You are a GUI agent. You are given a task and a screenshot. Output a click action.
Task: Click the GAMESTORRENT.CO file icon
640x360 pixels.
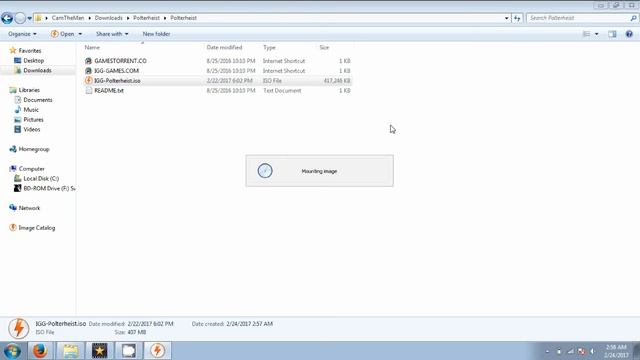click(x=89, y=61)
